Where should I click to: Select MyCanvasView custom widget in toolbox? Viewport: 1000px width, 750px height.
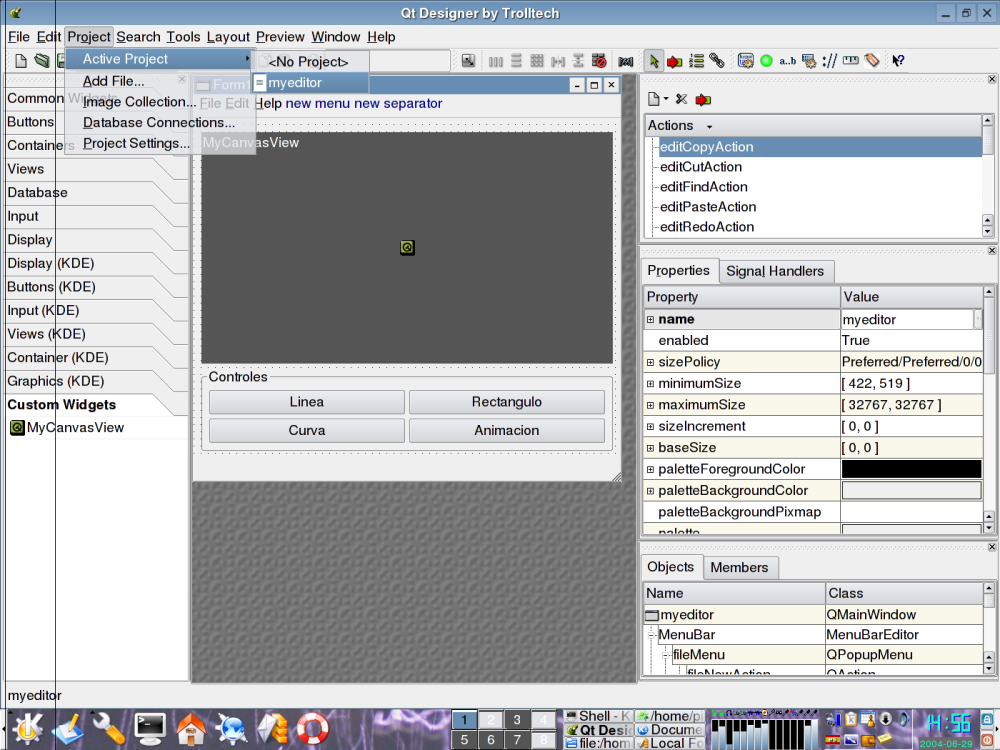(67, 427)
